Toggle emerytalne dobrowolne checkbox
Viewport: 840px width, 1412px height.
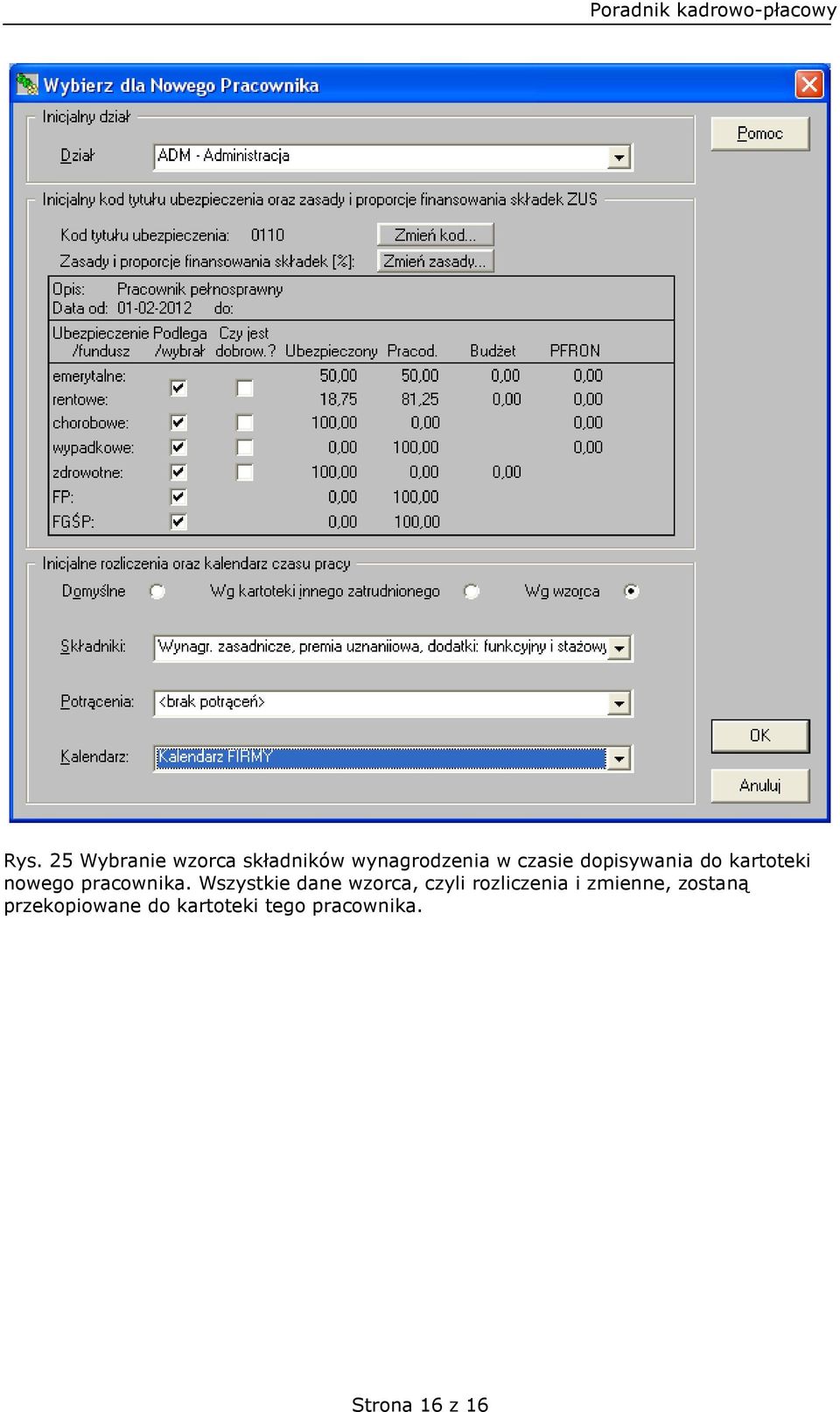pyautogui.click(x=245, y=388)
